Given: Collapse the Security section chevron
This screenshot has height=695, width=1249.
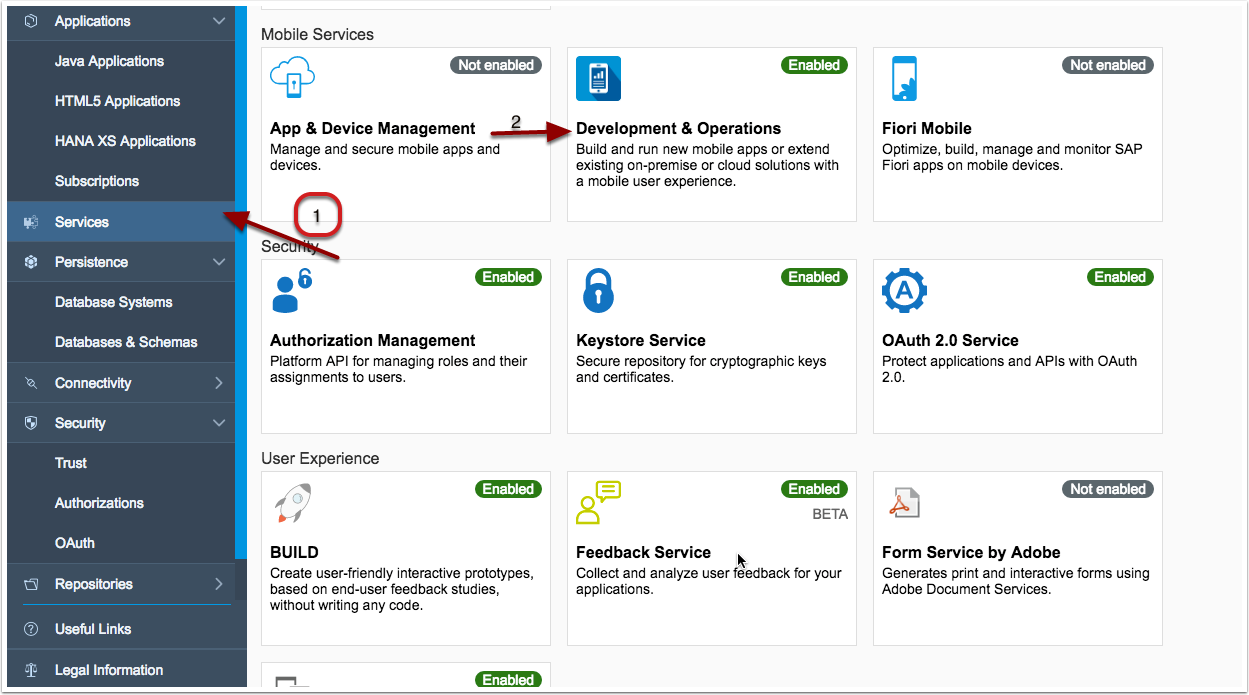Looking at the screenshot, I should pyautogui.click(x=220, y=423).
